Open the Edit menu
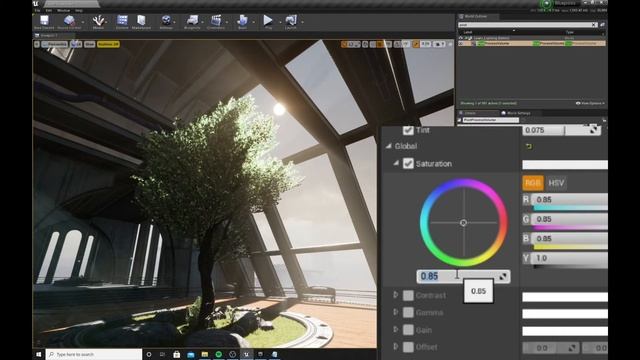Screen dimensions: 640x360 pos(49,10)
